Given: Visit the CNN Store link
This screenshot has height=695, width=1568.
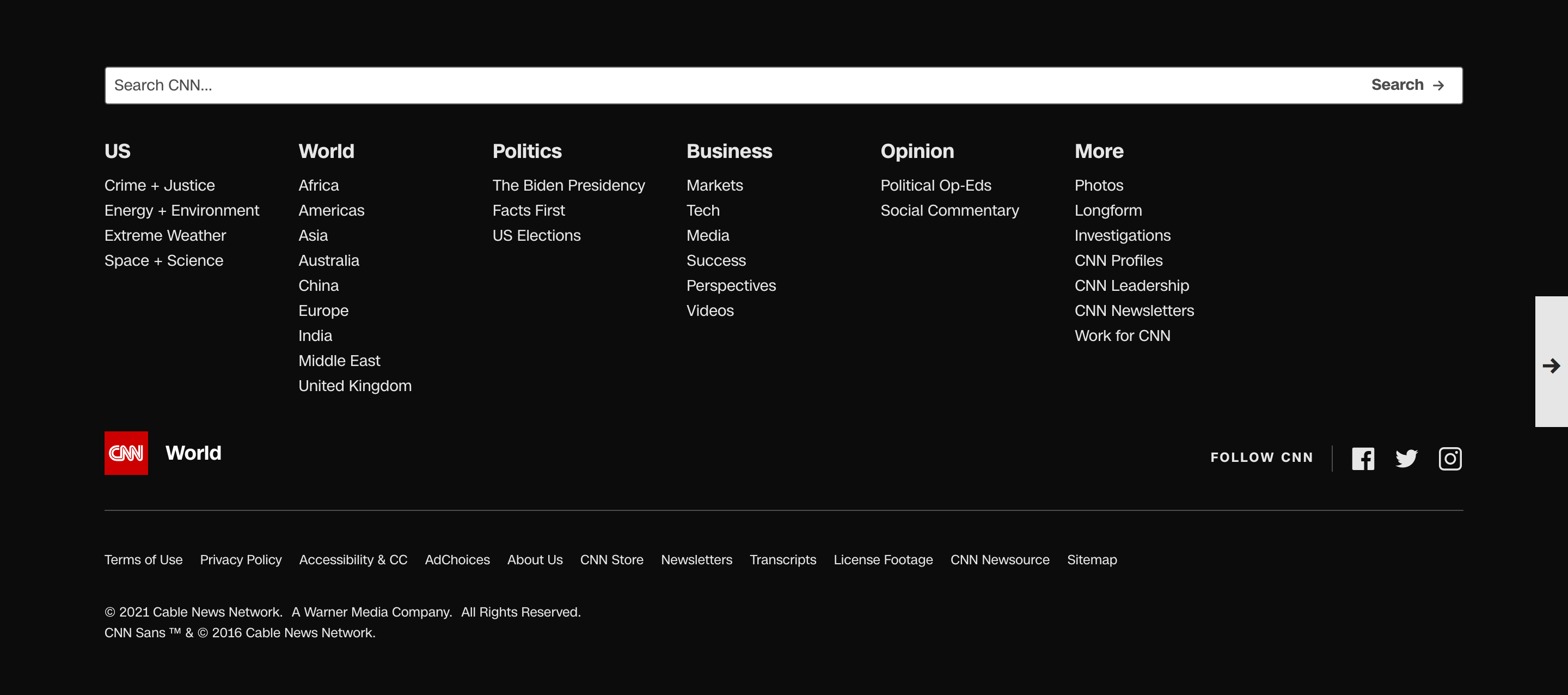Looking at the screenshot, I should (611, 559).
